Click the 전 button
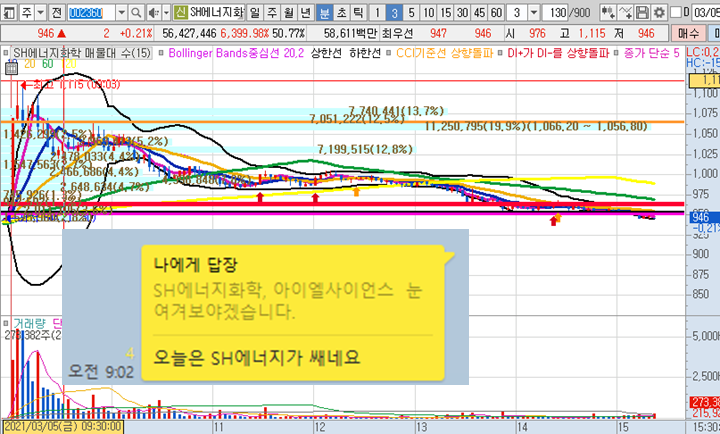This screenshot has height=434, width=720. pyautogui.click(x=56, y=12)
